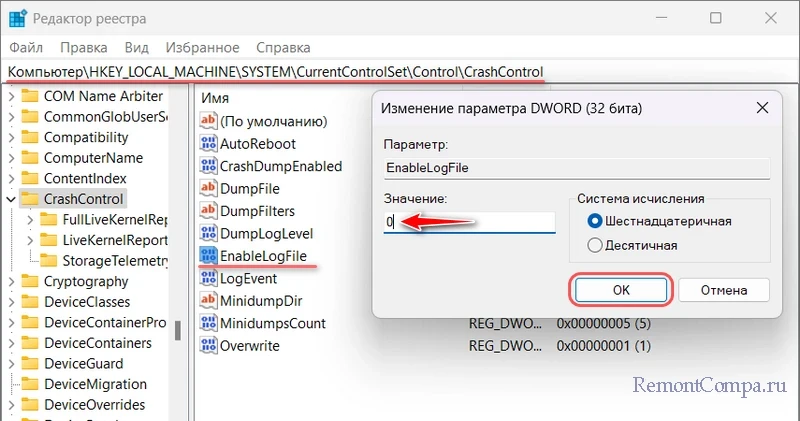Select the Шестнадцатеричная radio button
This screenshot has height=421, width=800.
pos(596,221)
